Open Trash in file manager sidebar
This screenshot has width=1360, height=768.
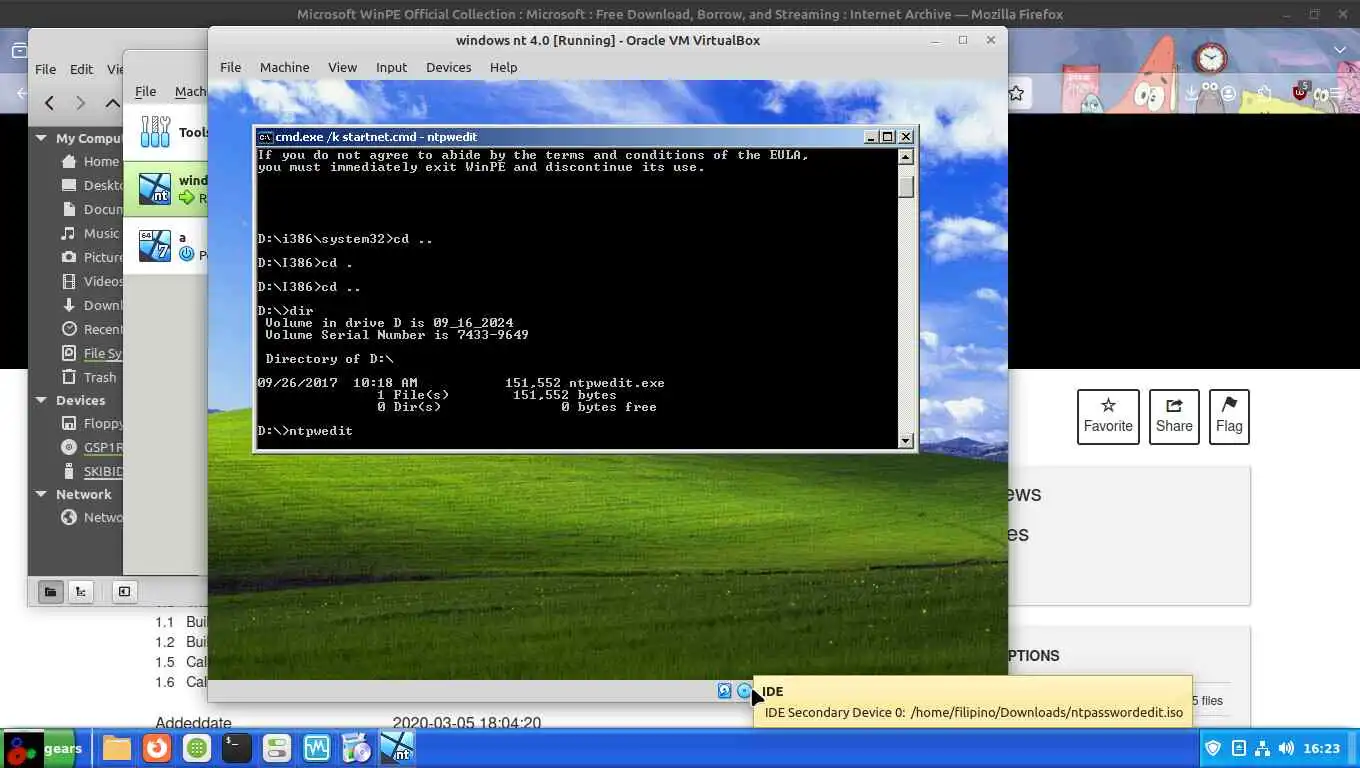tap(89, 377)
